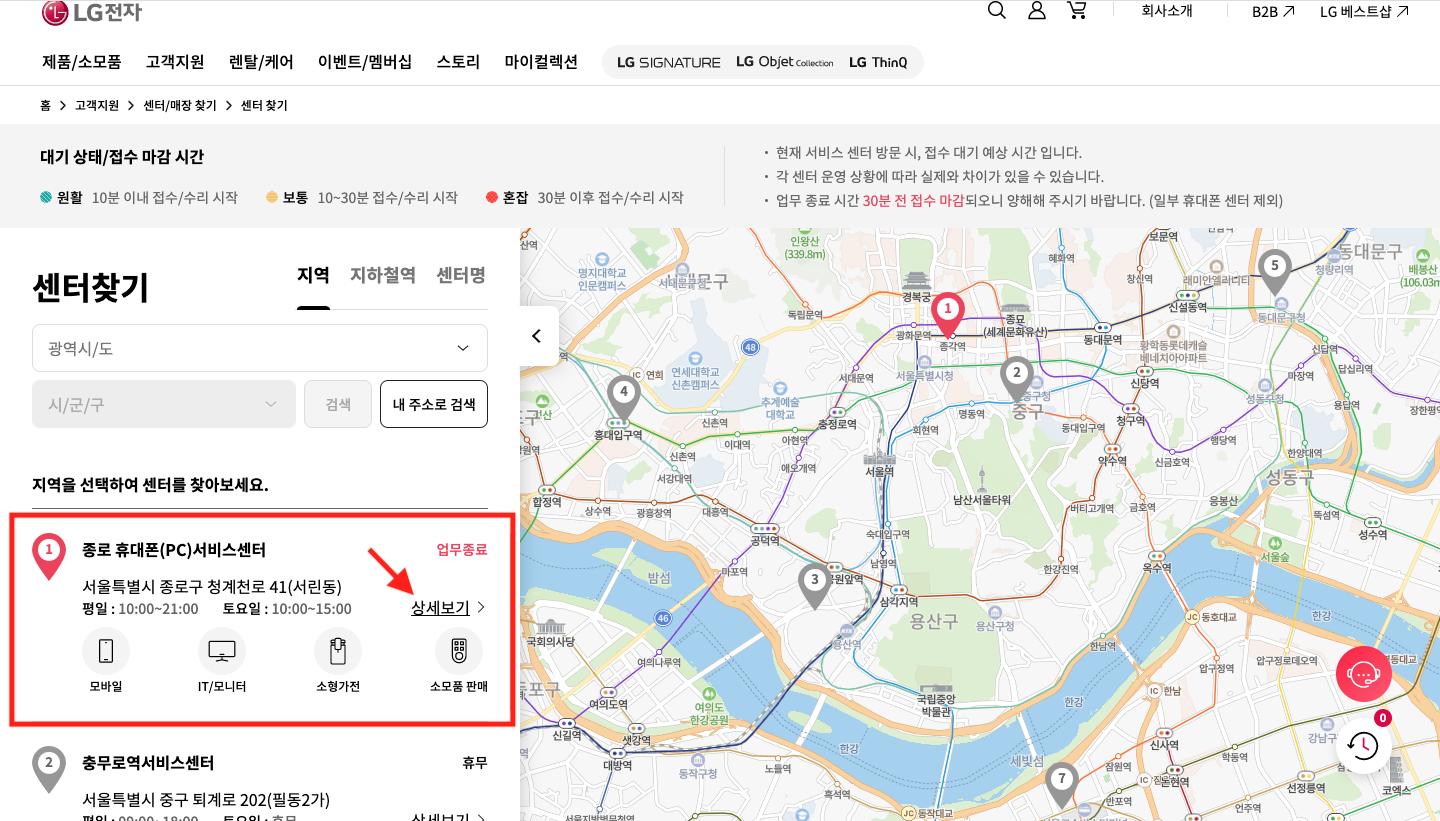
Task: Click map marker number 3
Action: (x=814, y=578)
